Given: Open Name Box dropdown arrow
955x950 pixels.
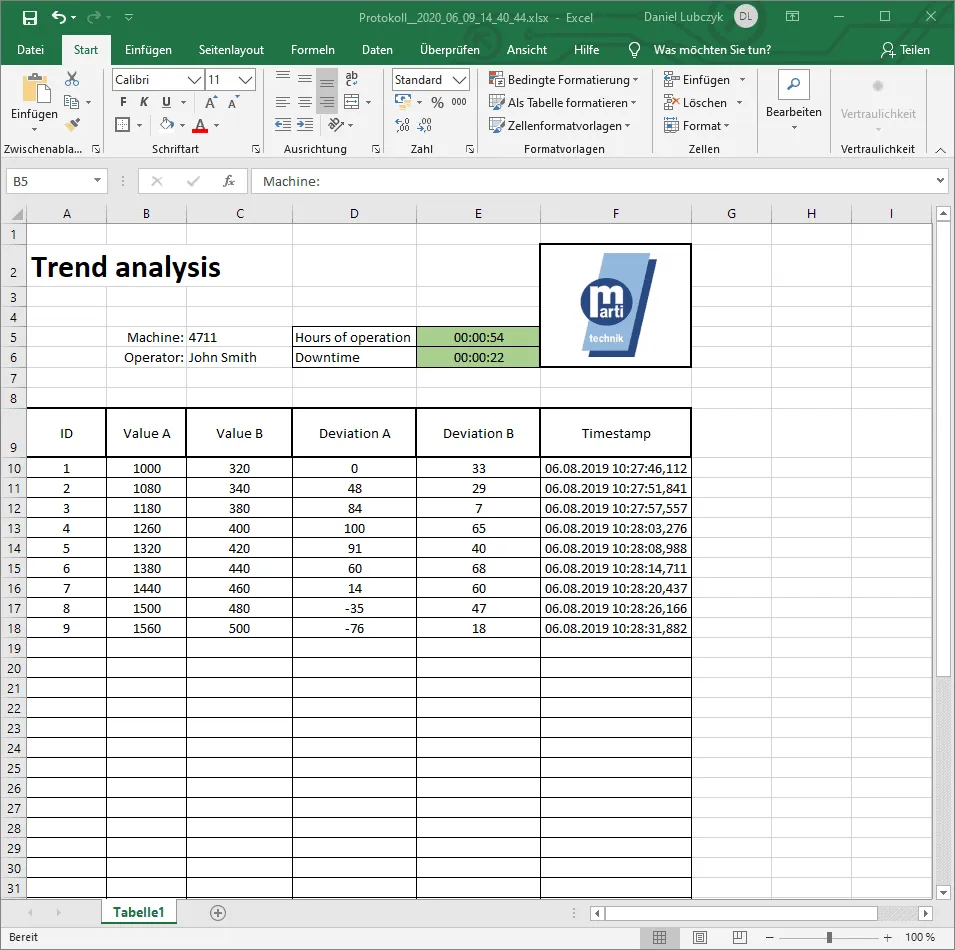Looking at the screenshot, I should [97, 180].
